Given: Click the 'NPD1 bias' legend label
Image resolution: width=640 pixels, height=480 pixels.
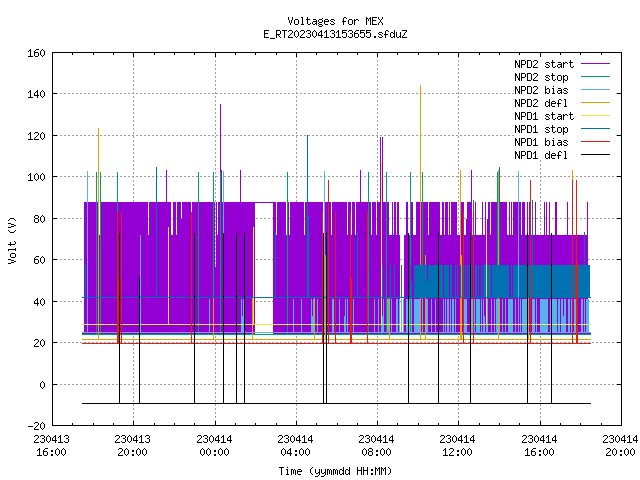Looking at the screenshot, I should [x=541, y=142].
